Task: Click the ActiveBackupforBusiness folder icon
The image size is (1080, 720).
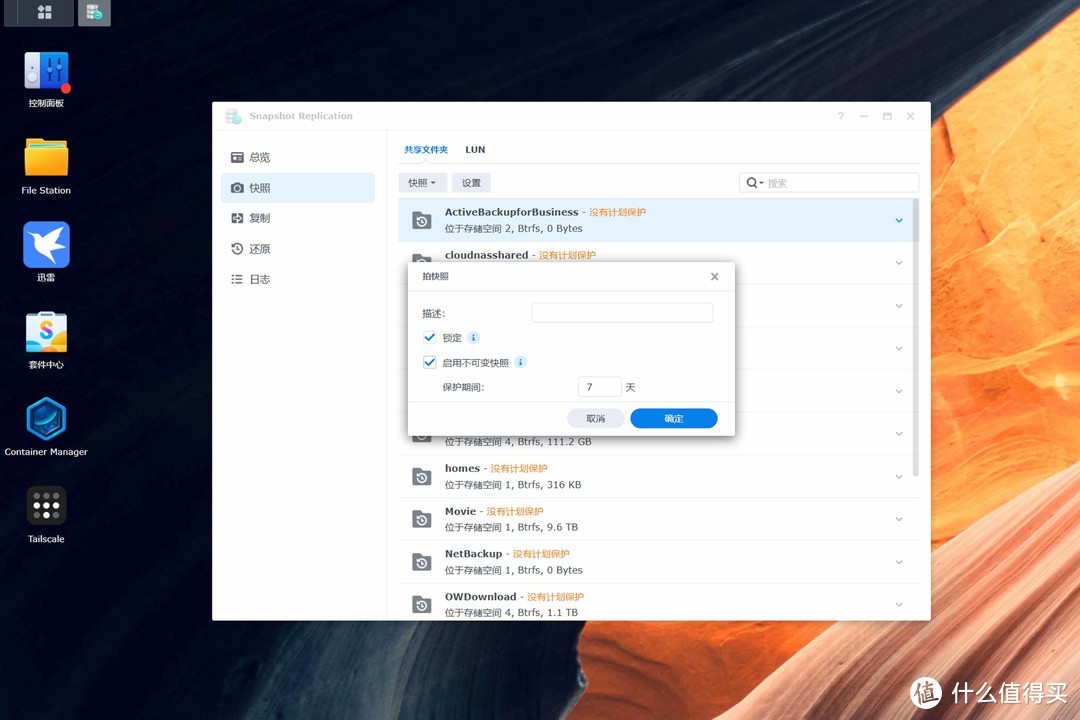Action: [422, 220]
